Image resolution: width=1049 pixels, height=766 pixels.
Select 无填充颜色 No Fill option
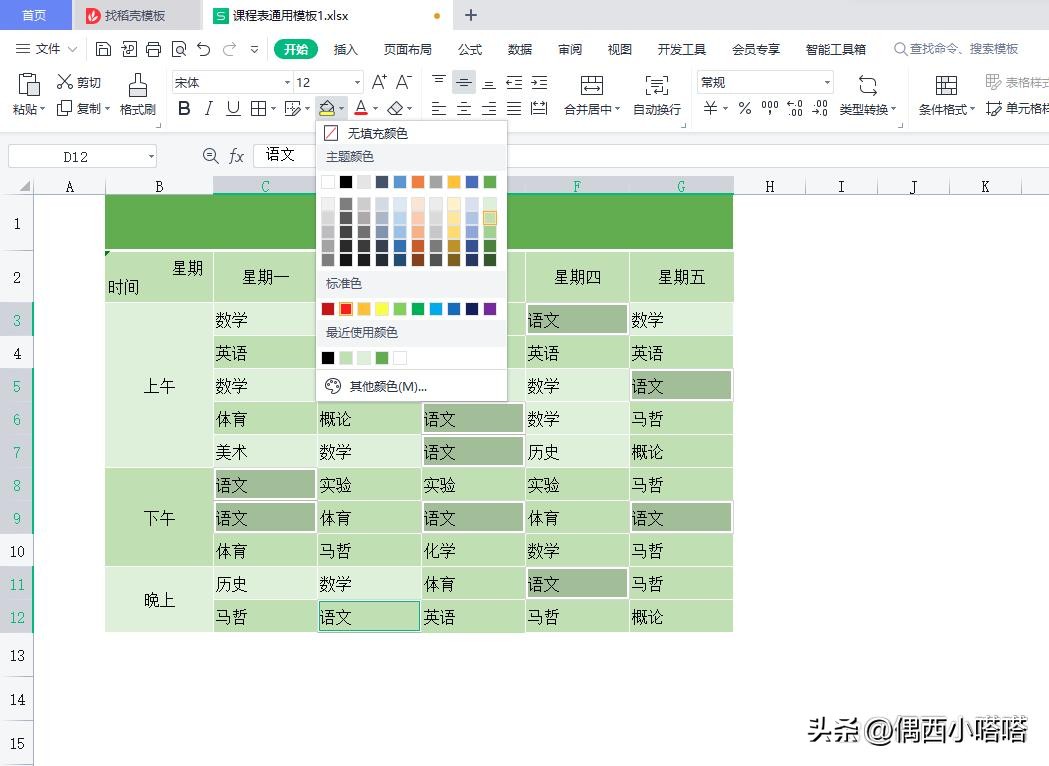[x=411, y=133]
